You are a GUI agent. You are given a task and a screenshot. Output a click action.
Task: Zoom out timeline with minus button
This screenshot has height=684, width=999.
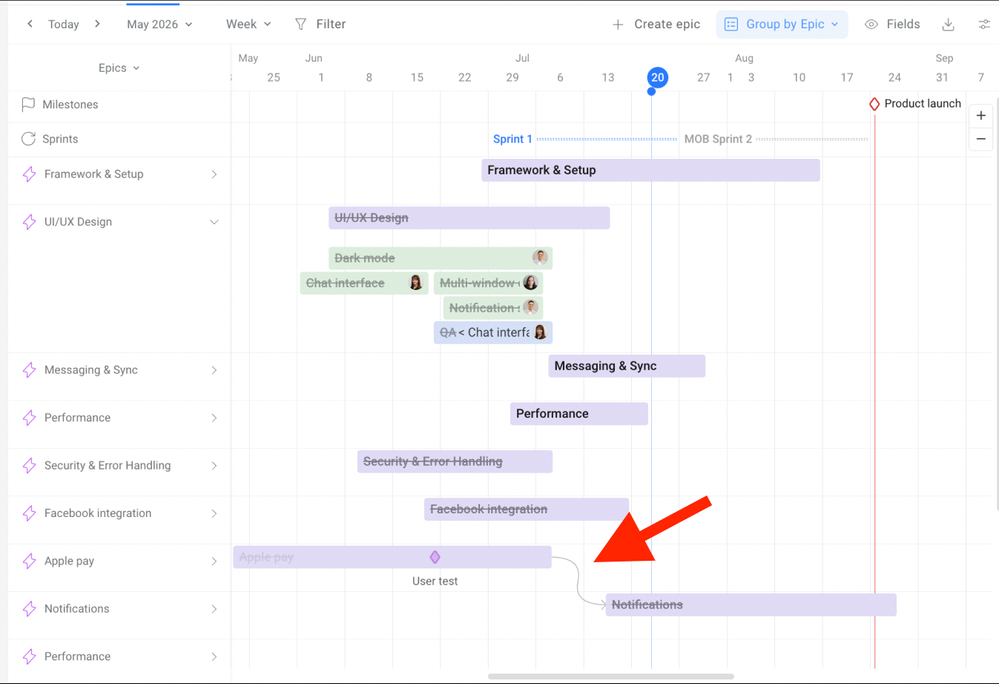click(981, 139)
